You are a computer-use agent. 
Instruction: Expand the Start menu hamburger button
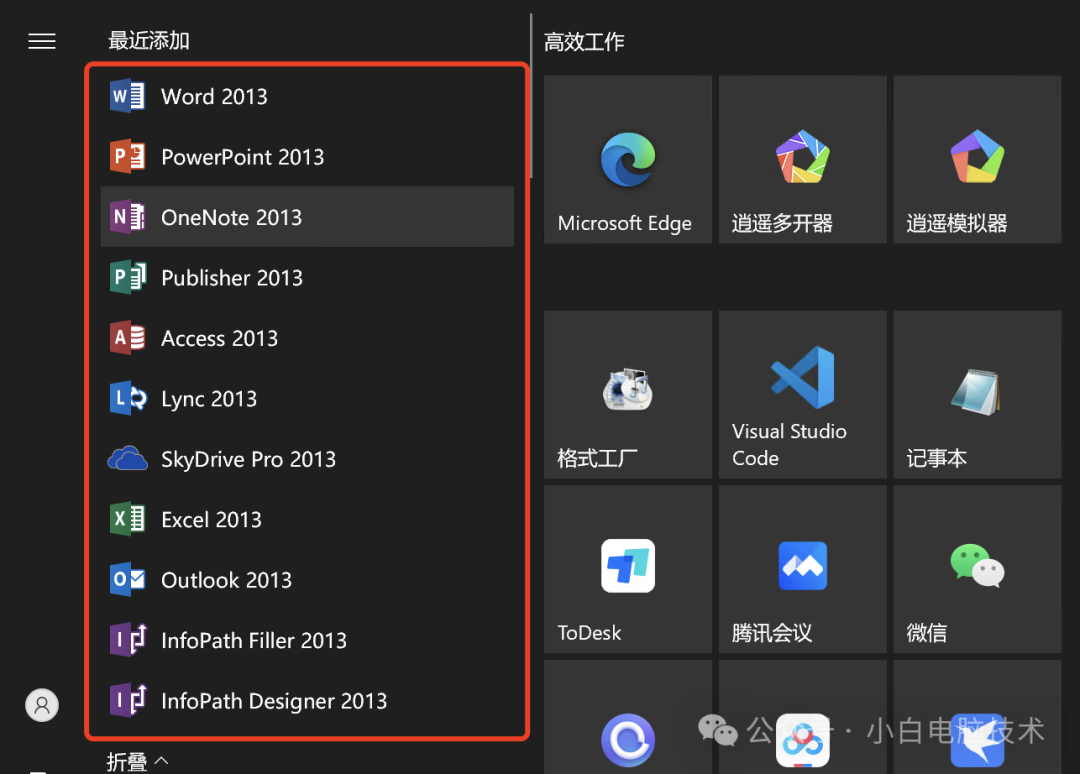(42, 41)
